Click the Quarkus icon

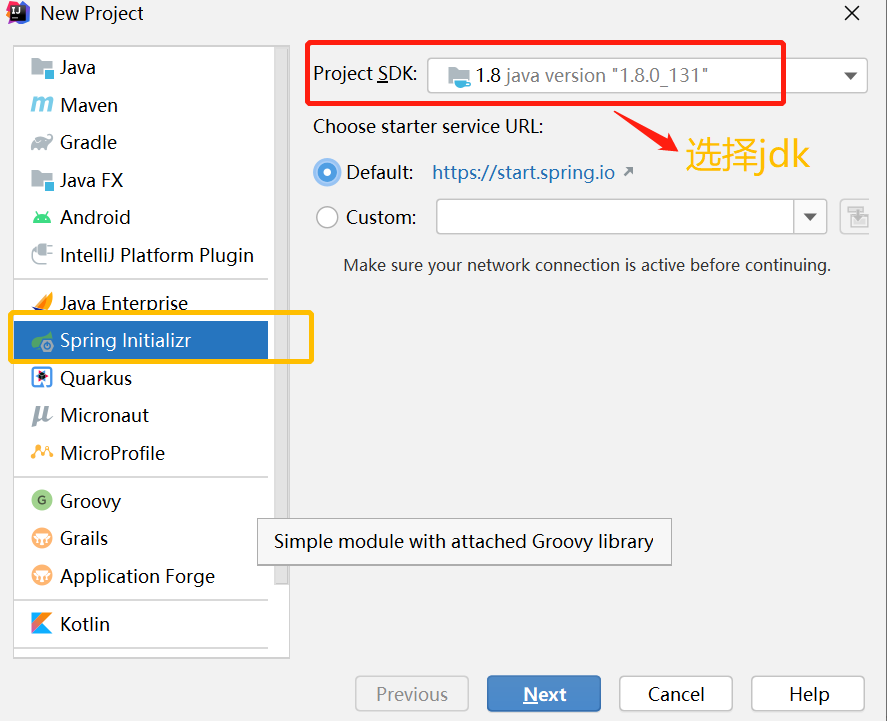click(42, 378)
